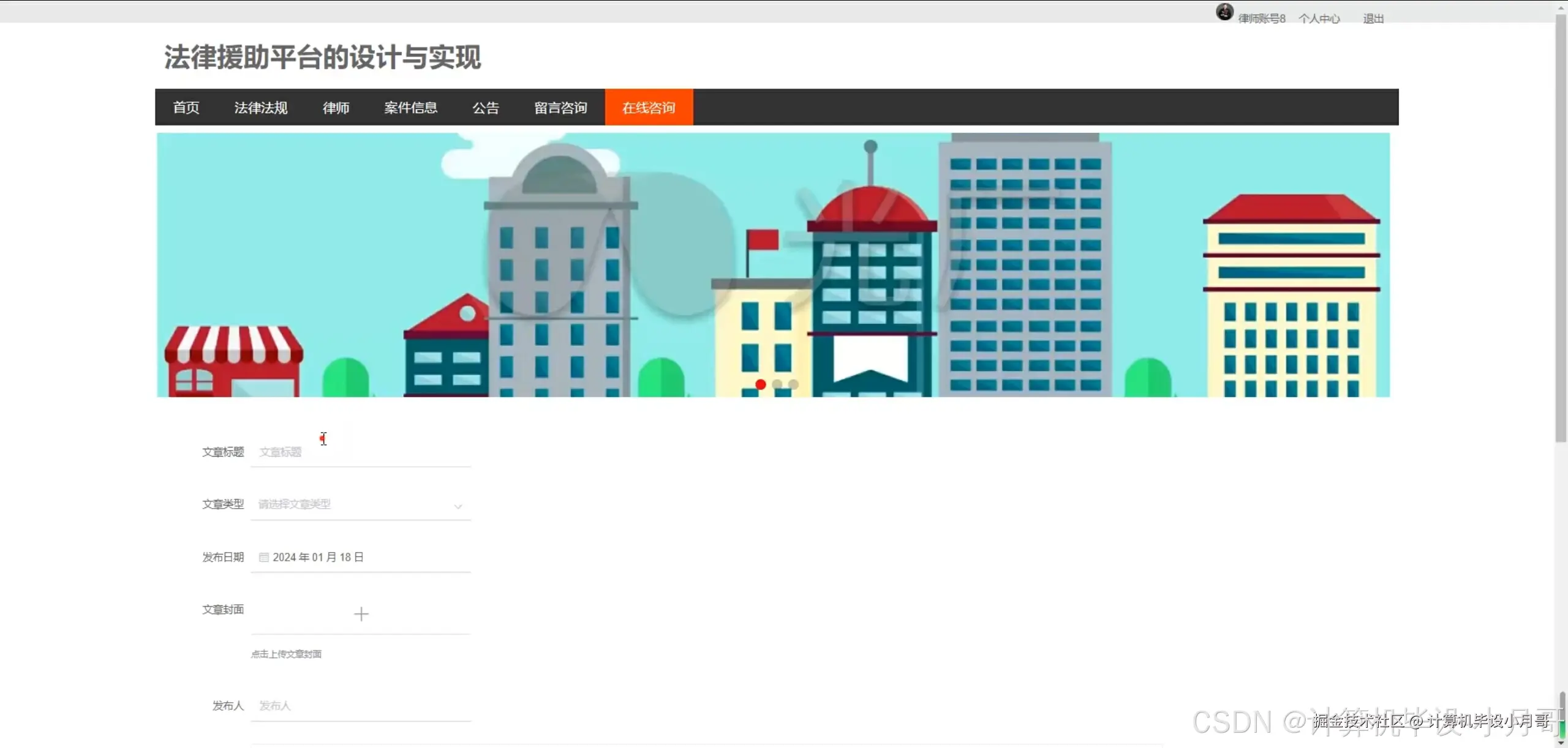Click 点击上传文章封面 to upload cover
The height and width of the screenshot is (748, 1568).
(x=286, y=653)
